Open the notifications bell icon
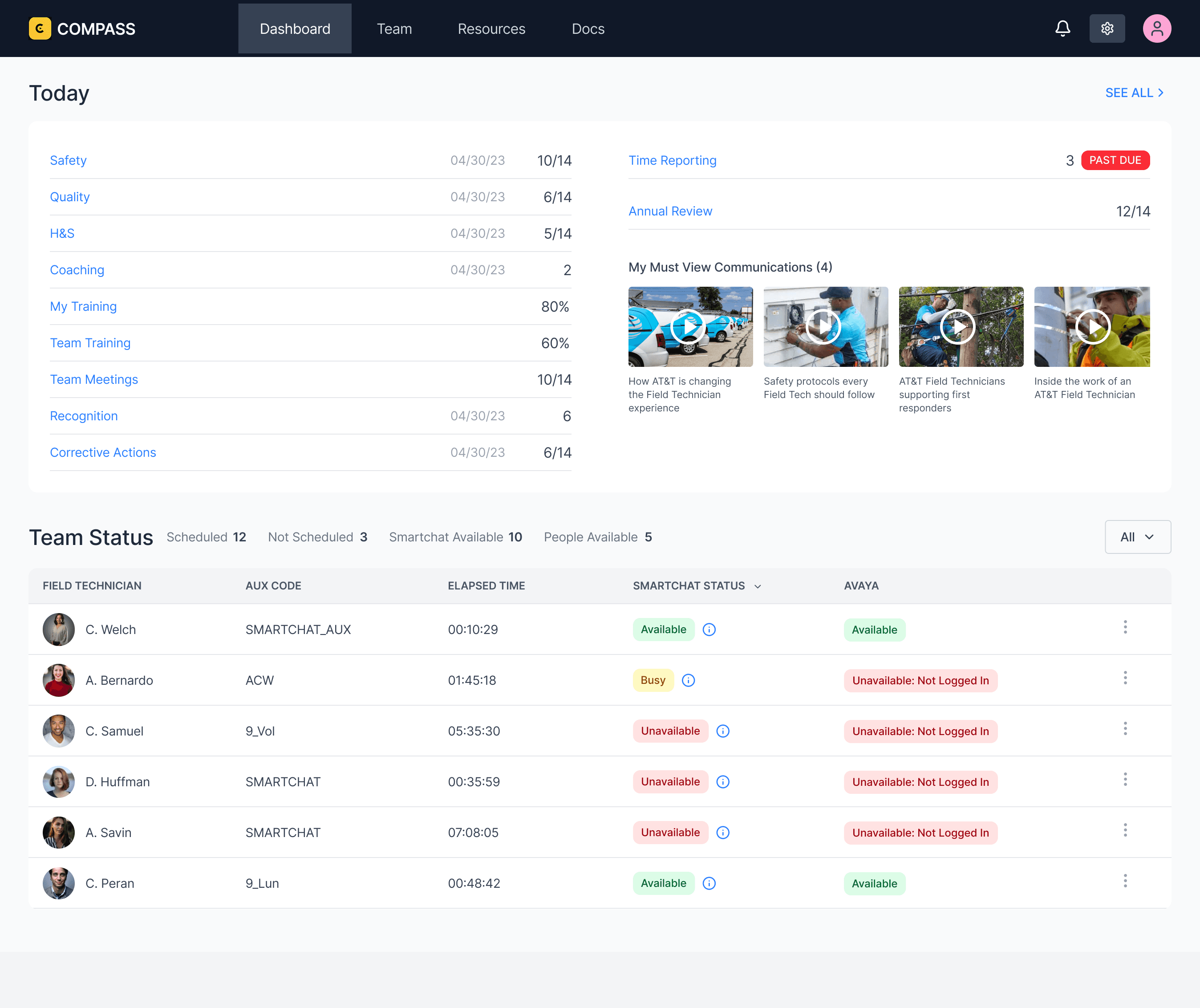This screenshot has height=1008, width=1200. coord(1062,28)
